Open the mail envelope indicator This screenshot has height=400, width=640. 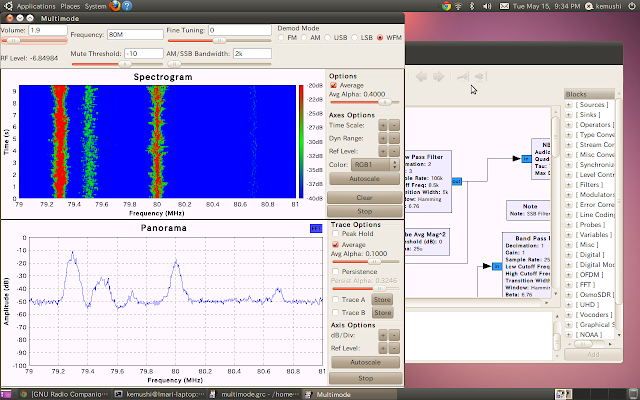(x=504, y=6)
